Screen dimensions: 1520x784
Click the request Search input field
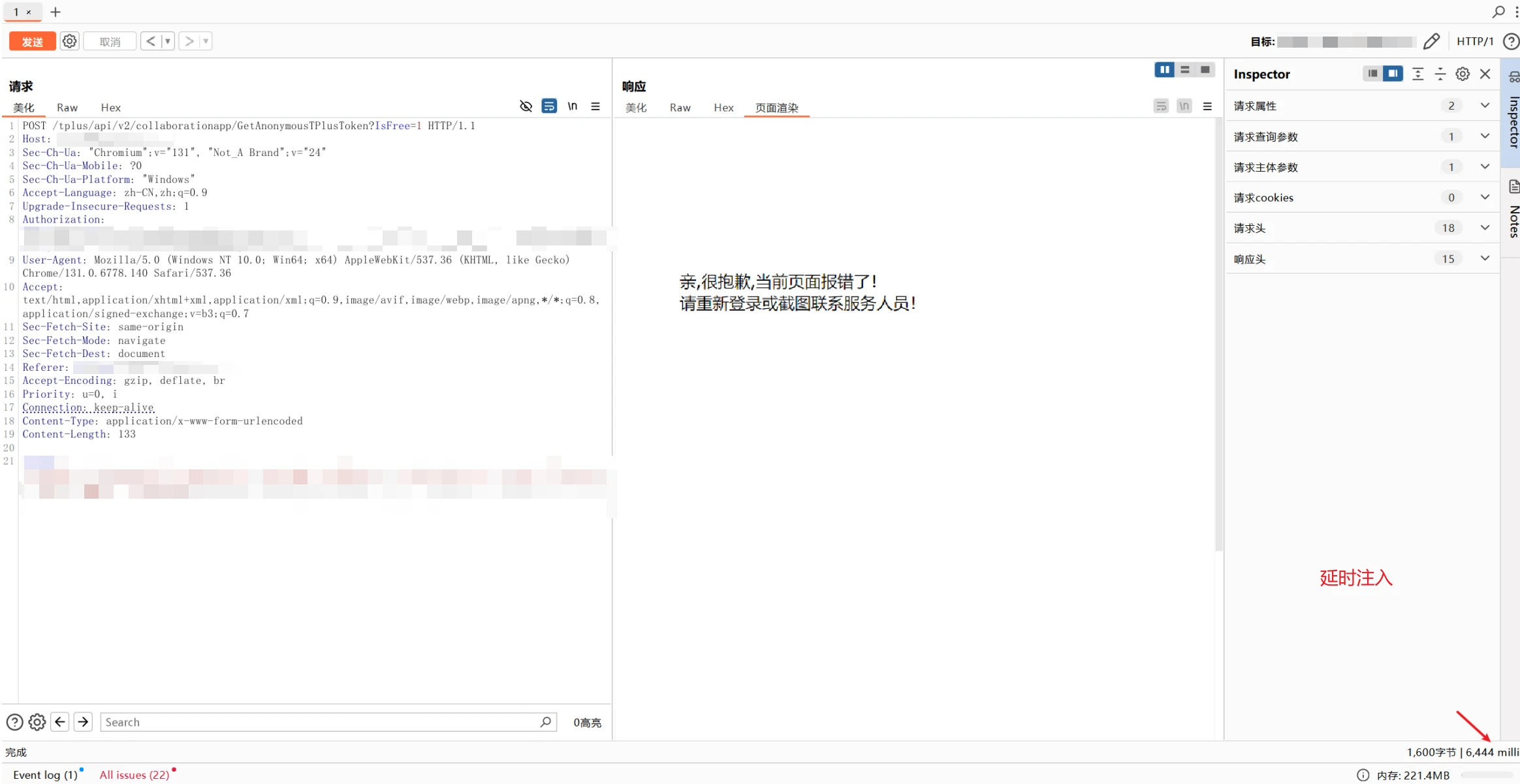[x=328, y=722]
